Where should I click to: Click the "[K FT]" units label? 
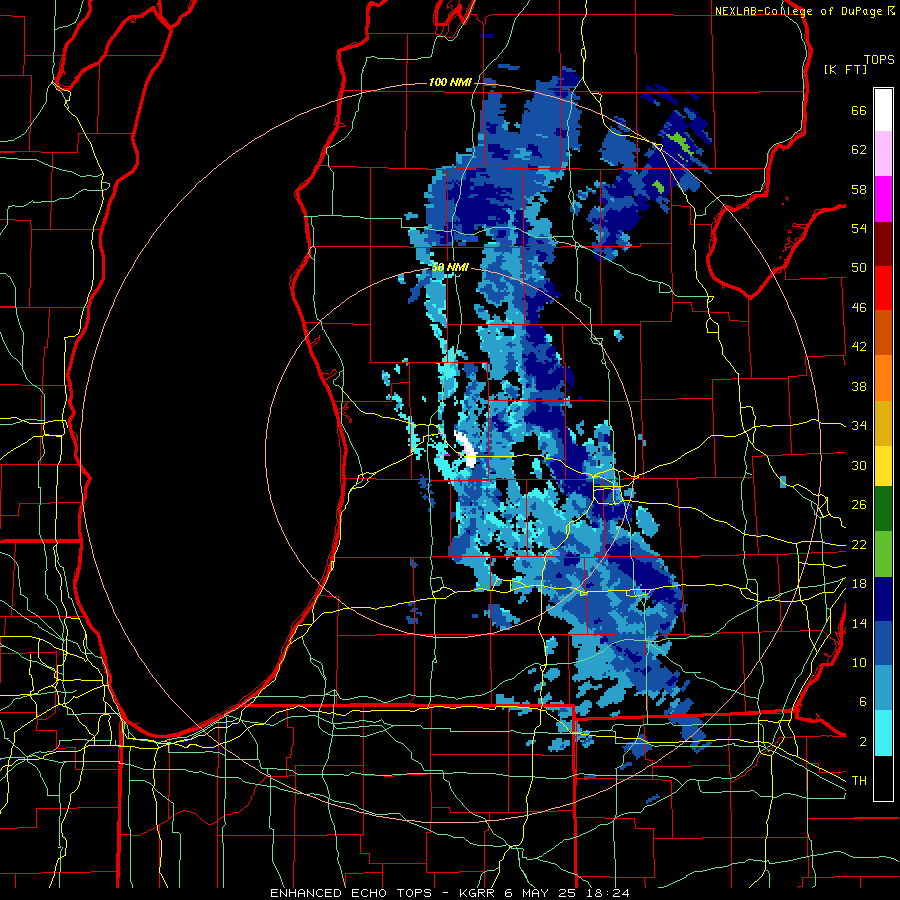845,70
